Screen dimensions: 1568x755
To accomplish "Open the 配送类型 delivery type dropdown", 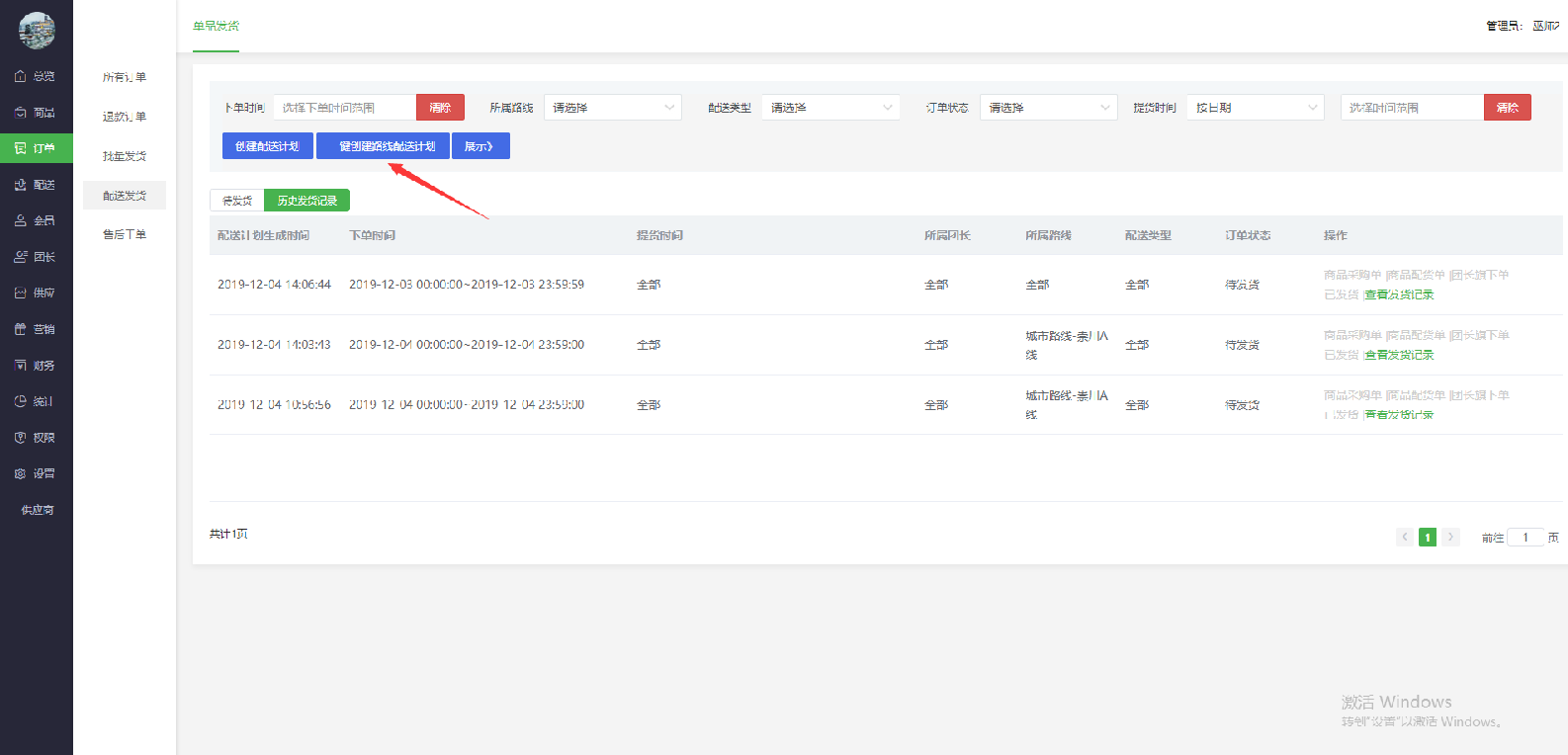I will (x=830, y=108).
